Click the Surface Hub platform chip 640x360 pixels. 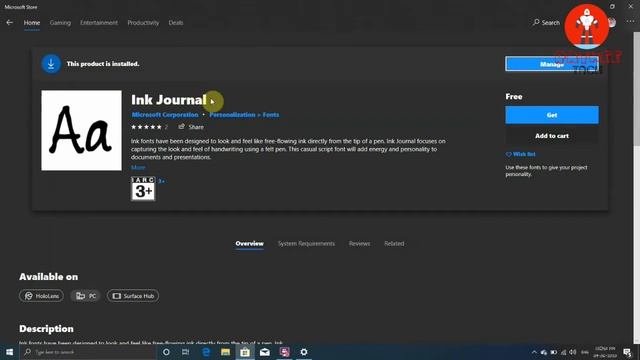coord(133,296)
